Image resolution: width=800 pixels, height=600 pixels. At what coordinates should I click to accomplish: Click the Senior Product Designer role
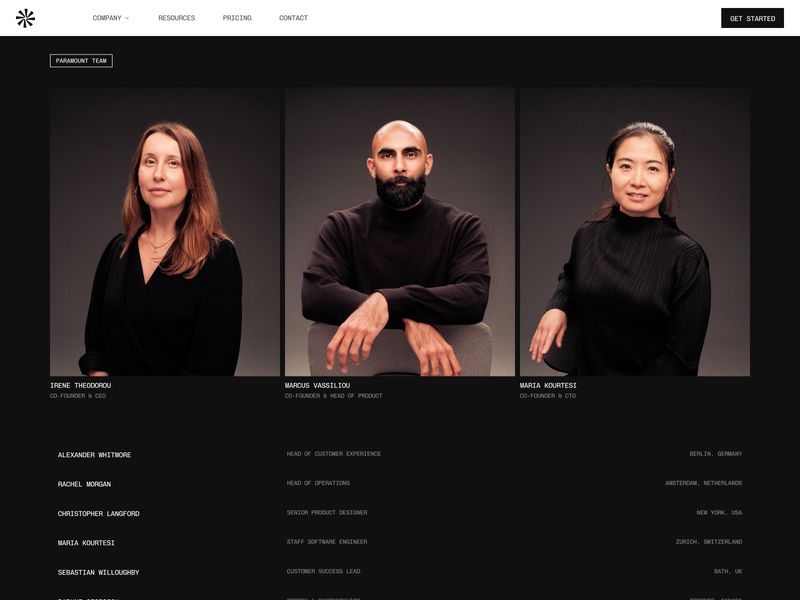coord(327,512)
